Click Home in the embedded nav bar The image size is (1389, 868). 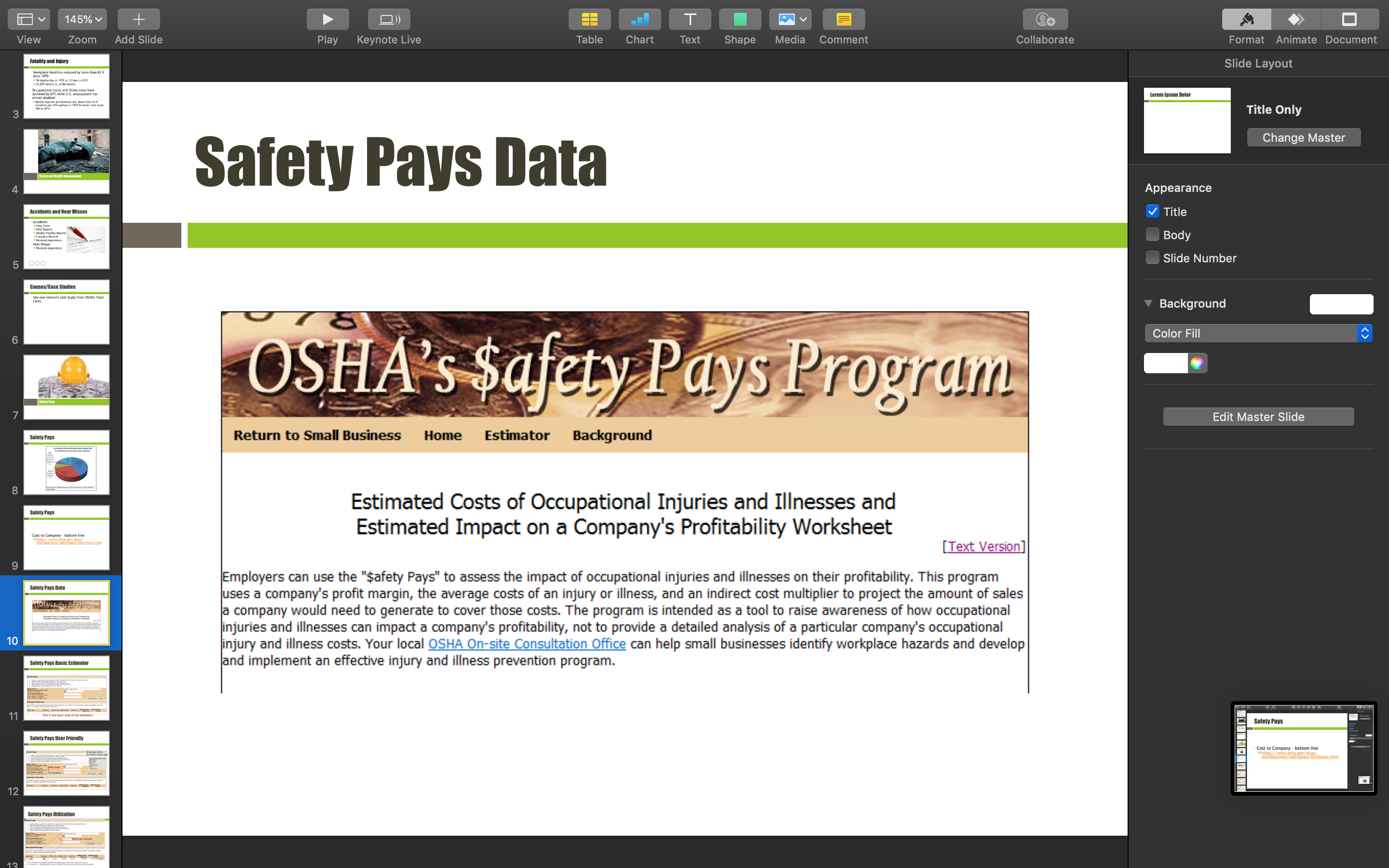pos(443,435)
